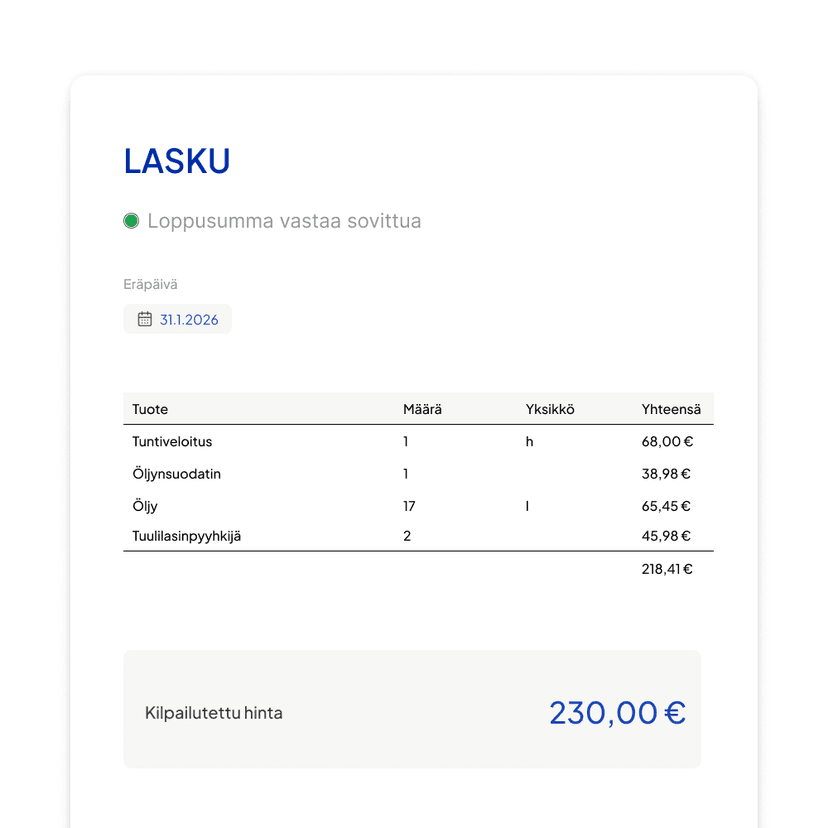Select the Tuote column header
This screenshot has height=828, width=828.
pos(149,409)
